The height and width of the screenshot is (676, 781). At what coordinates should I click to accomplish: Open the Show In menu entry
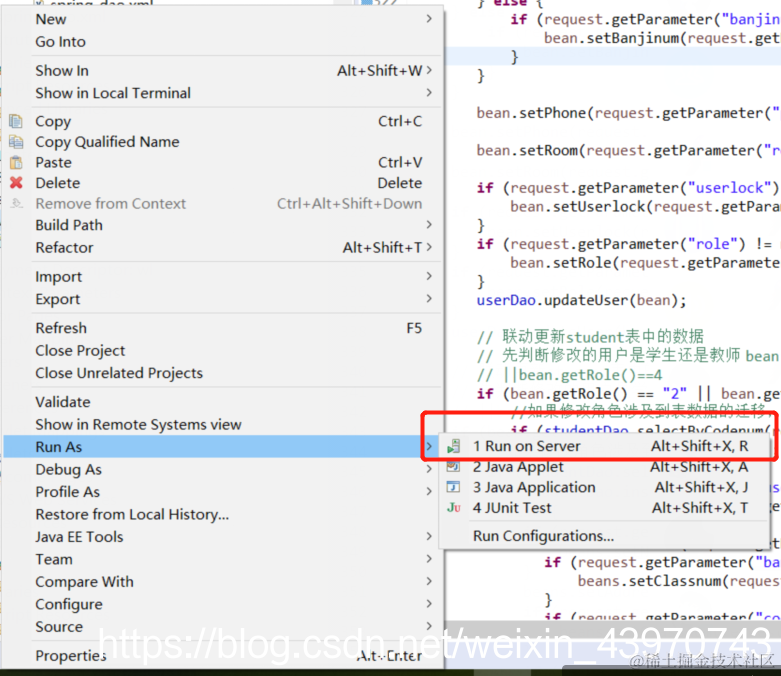click(x=222, y=70)
